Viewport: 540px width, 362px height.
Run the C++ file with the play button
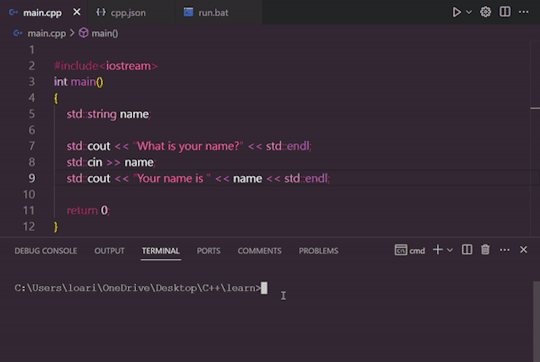coord(456,12)
